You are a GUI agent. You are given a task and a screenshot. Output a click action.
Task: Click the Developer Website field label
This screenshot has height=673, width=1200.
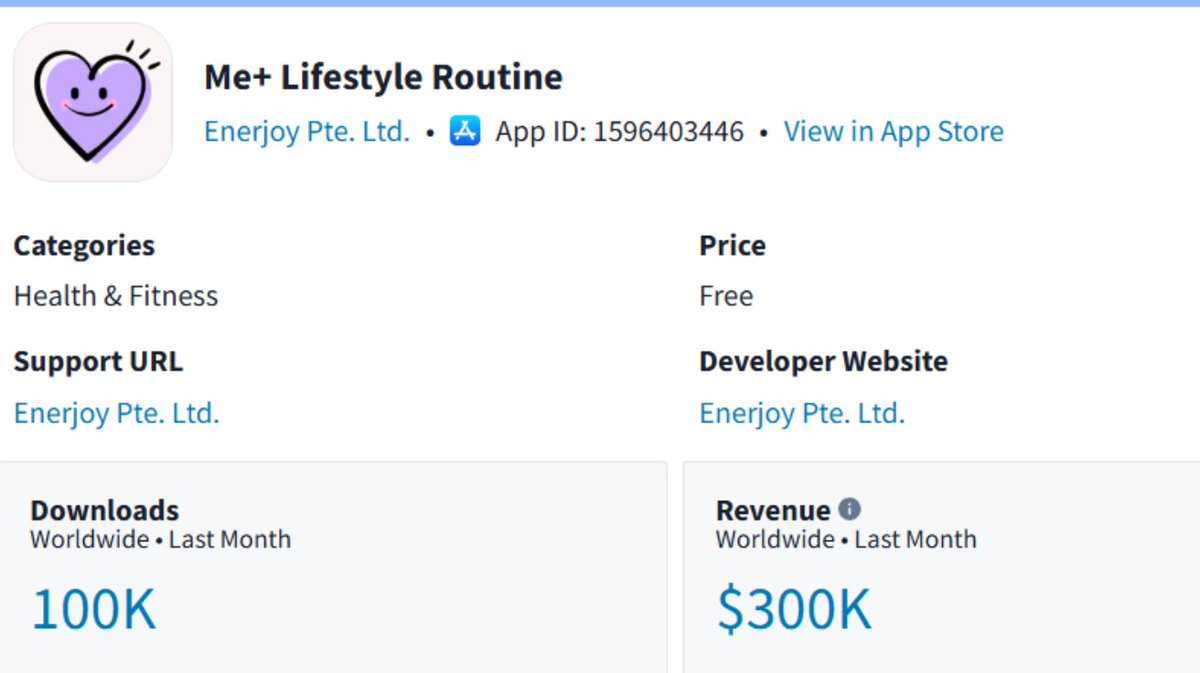point(823,361)
